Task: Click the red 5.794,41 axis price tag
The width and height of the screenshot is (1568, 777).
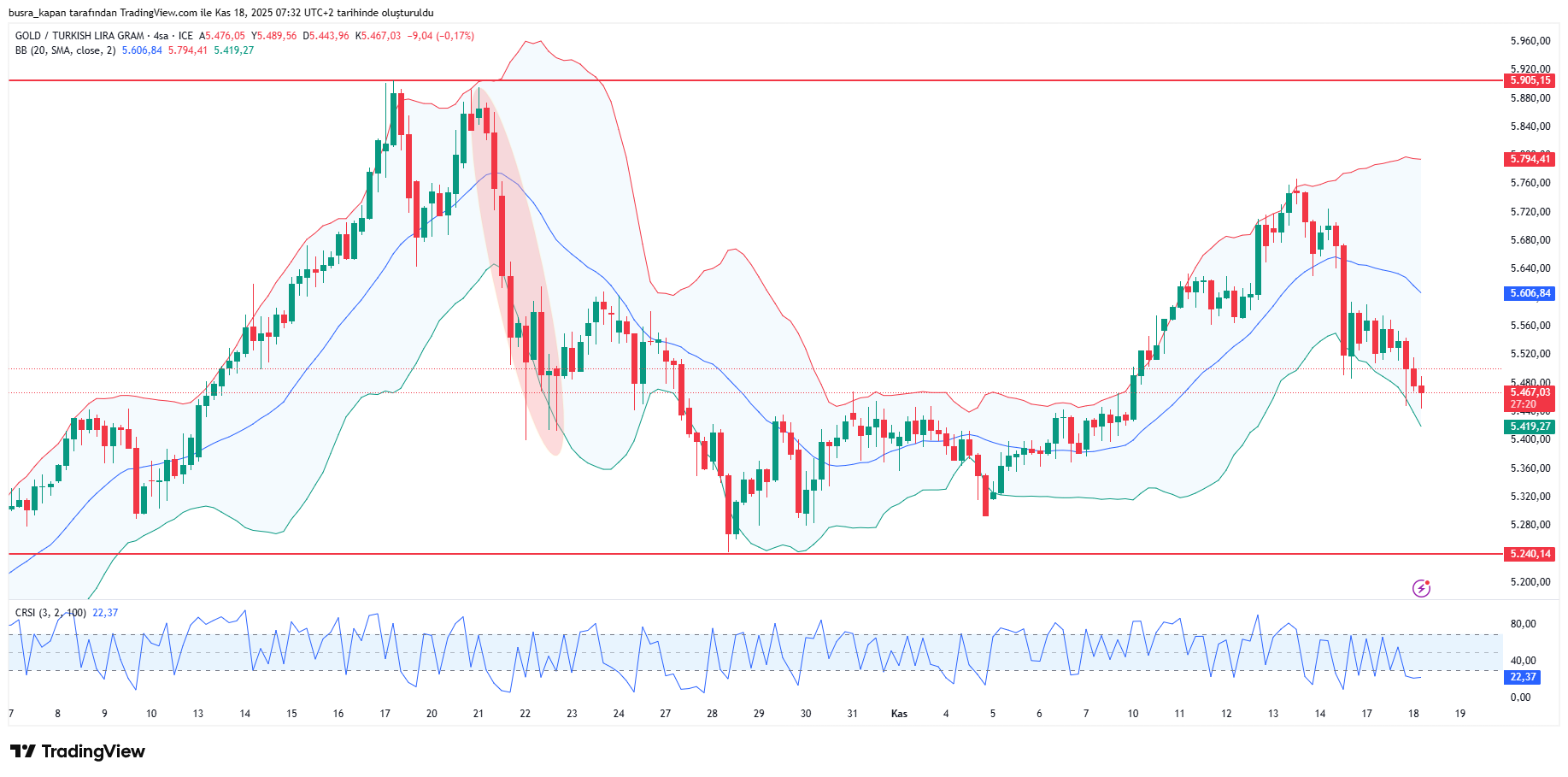Action: click(1530, 159)
